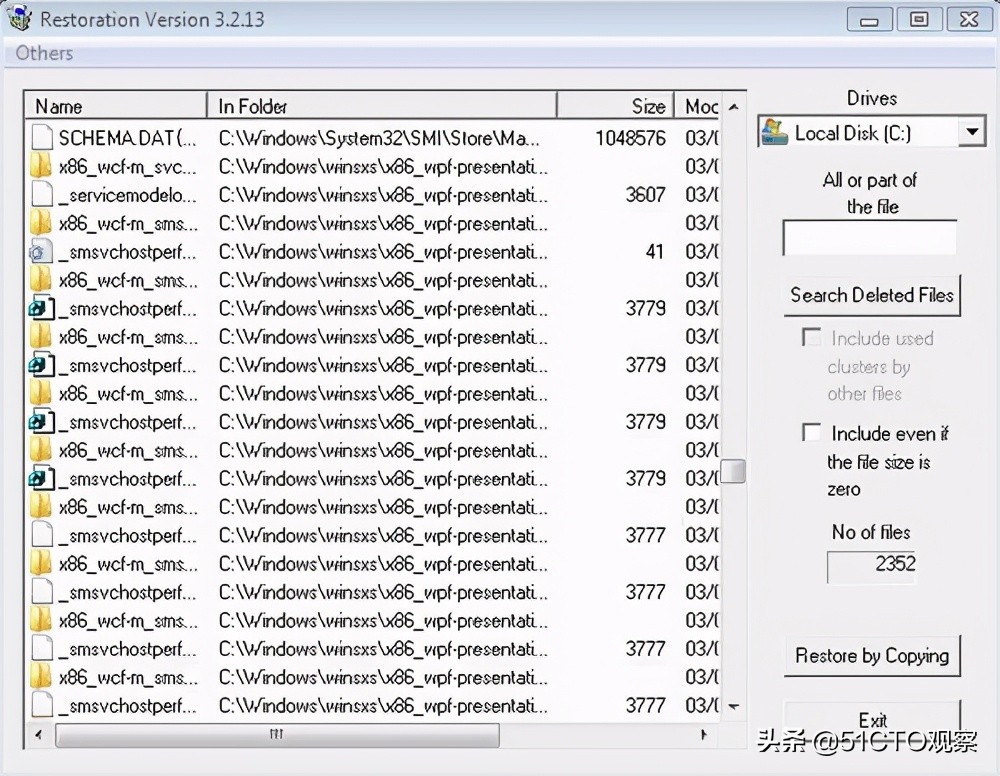The width and height of the screenshot is (1000, 776).
Task: Click the Exit button
Action: pyautogui.click(x=872, y=721)
